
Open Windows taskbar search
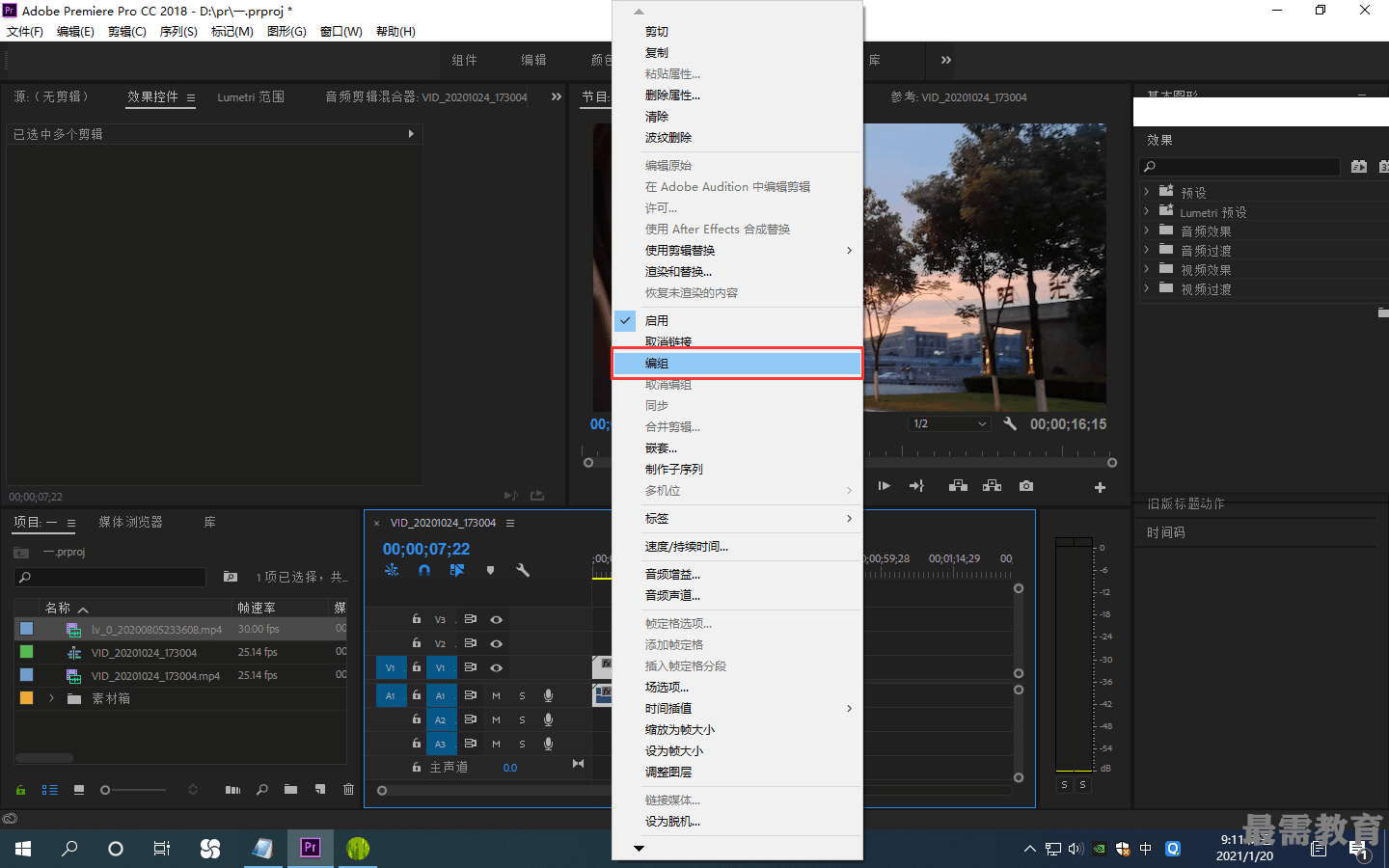coord(69,848)
